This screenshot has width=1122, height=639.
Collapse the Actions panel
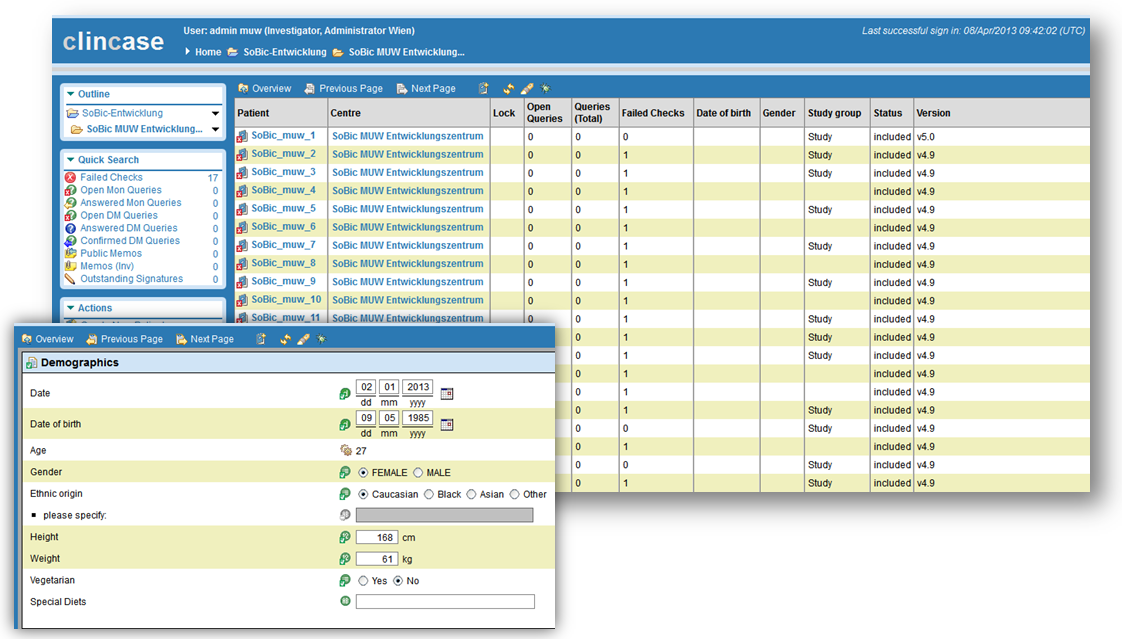tap(71, 308)
